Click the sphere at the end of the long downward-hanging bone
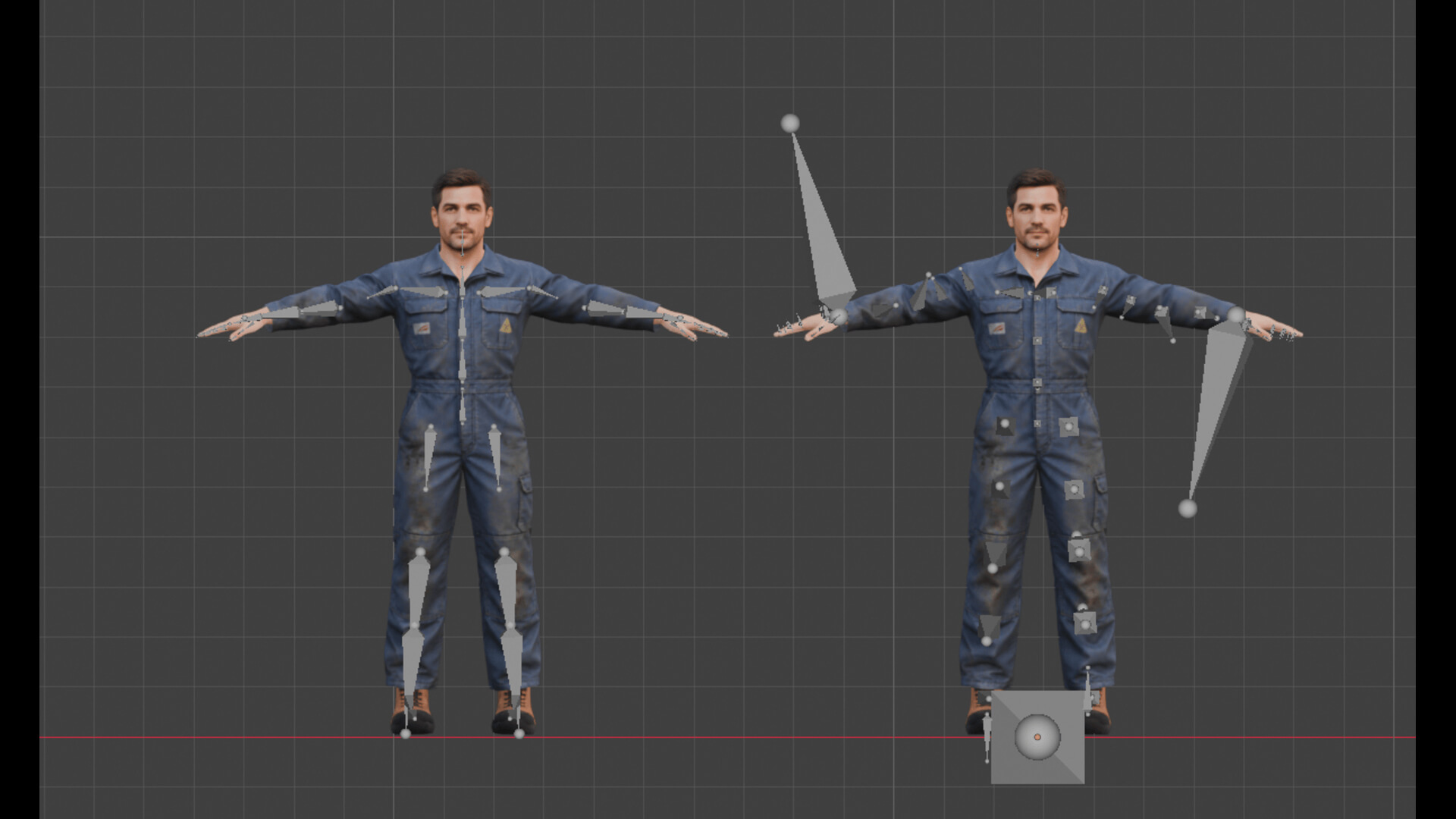 coord(1188,508)
